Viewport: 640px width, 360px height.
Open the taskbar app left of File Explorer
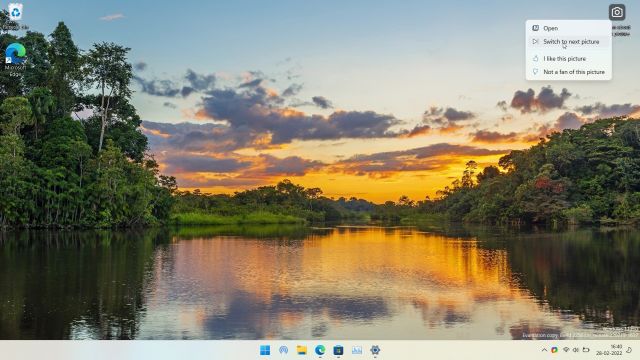point(283,350)
